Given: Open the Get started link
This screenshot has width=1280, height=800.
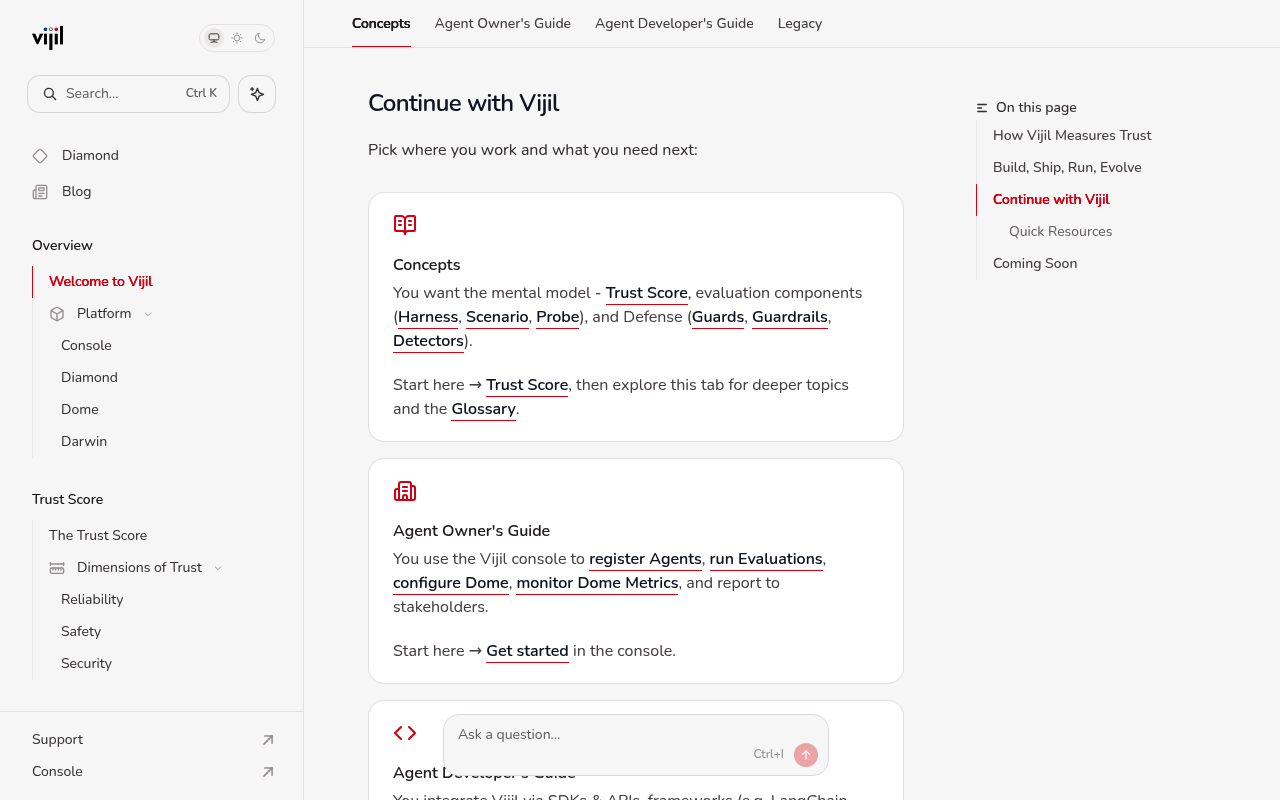Looking at the screenshot, I should (527, 651).
